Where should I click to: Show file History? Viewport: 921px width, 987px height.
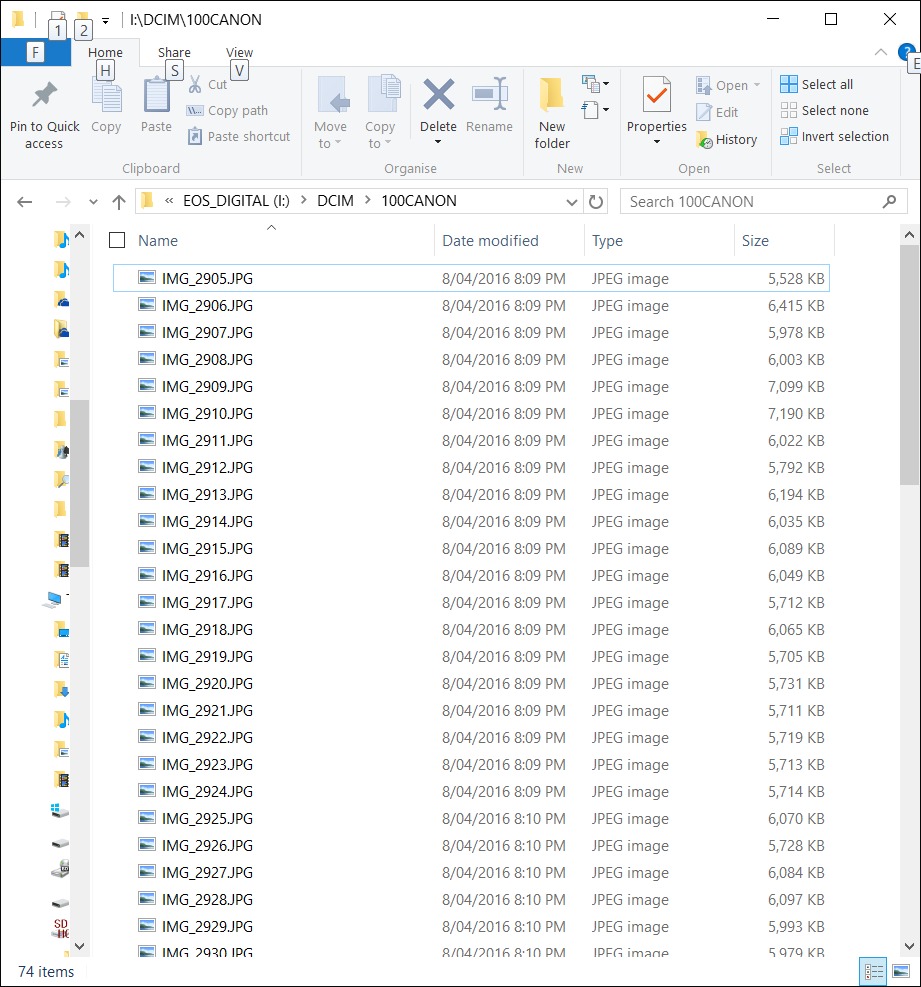point(726,140)
